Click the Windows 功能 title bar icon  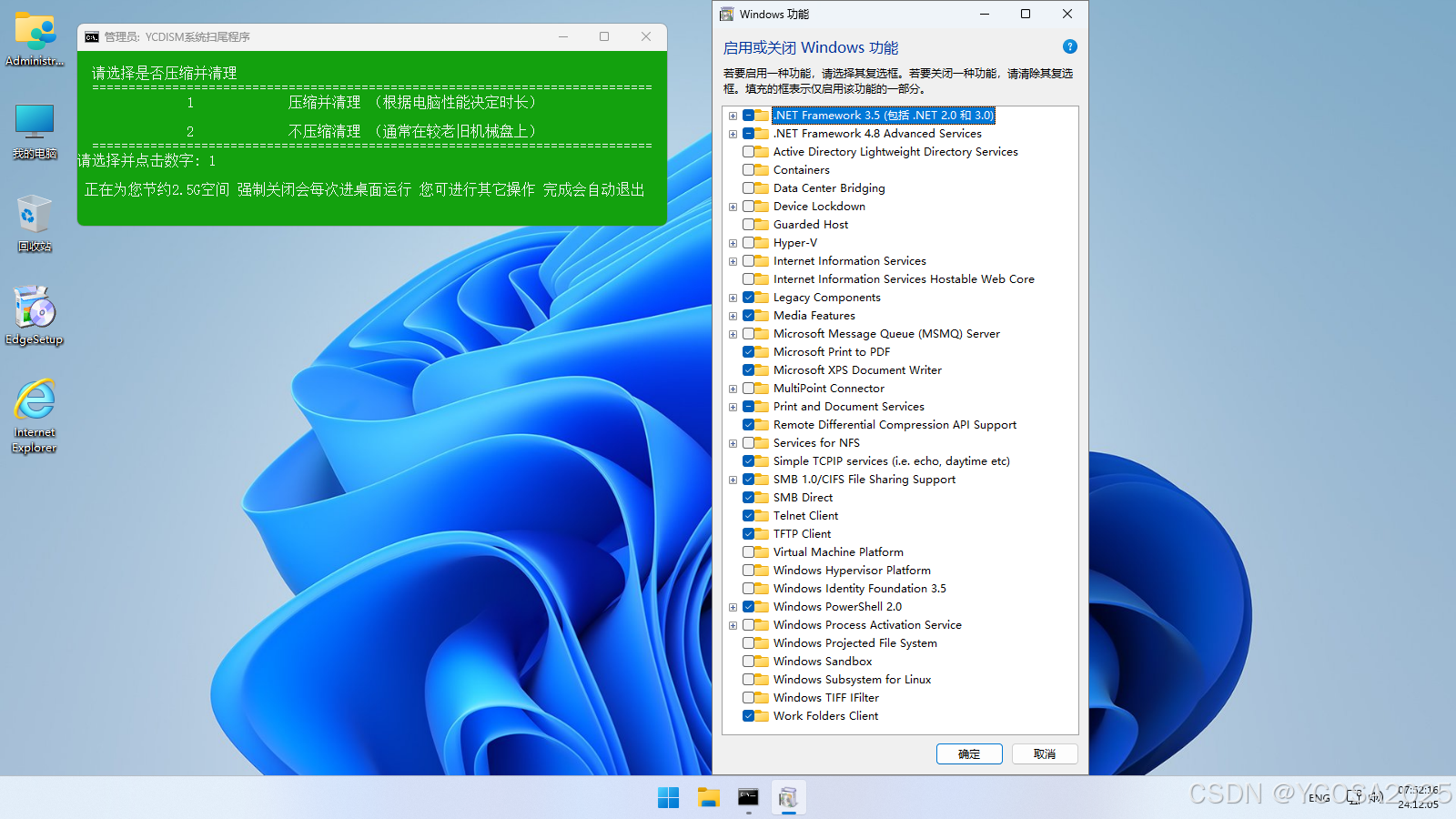726,14
